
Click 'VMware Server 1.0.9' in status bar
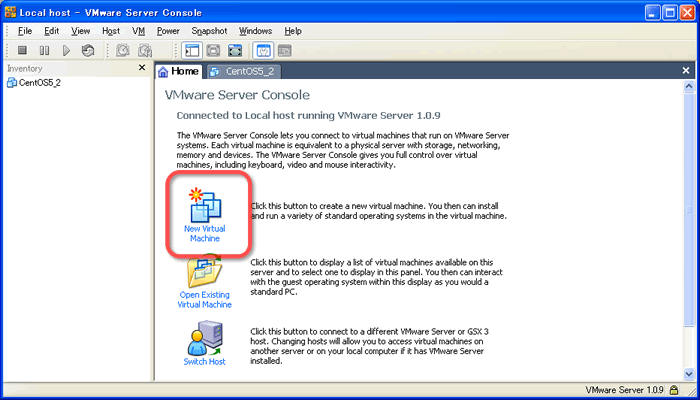click(x=625, y=390)
